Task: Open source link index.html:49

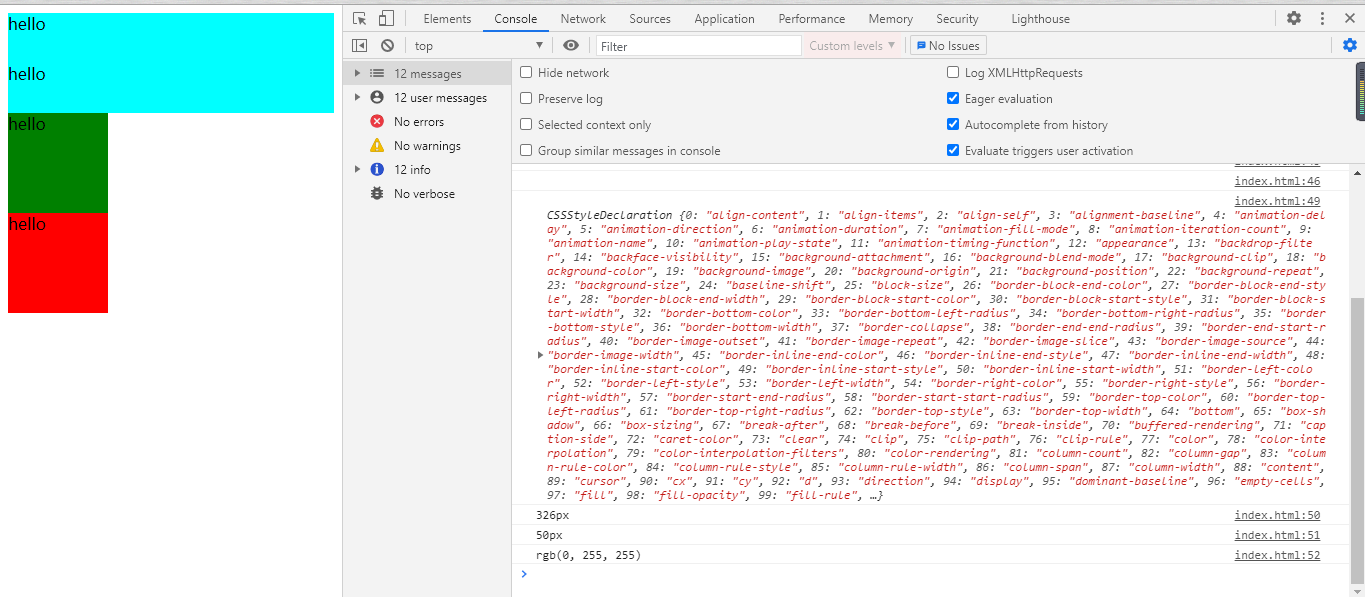Action: (1277, 201)
